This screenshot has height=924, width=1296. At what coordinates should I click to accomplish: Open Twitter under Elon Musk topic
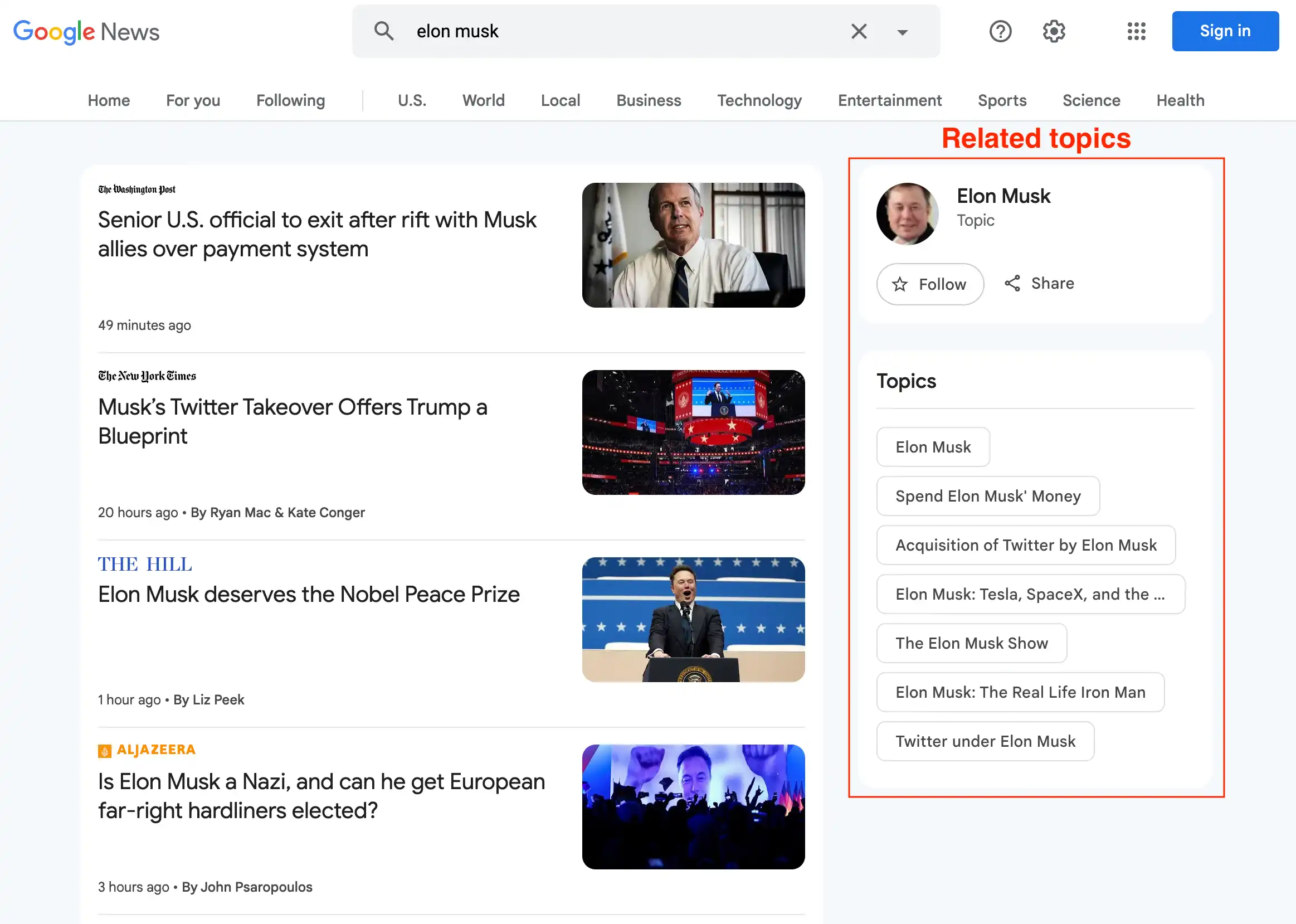point(985,741)
